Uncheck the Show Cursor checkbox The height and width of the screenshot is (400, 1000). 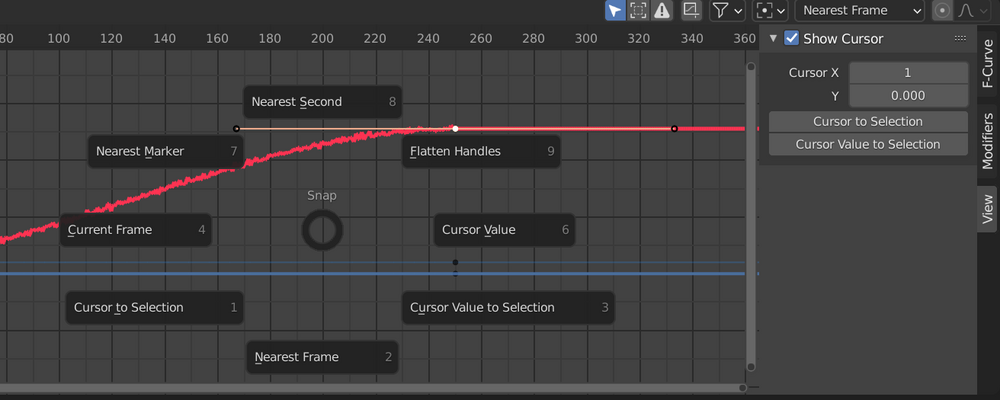(792, 38)
